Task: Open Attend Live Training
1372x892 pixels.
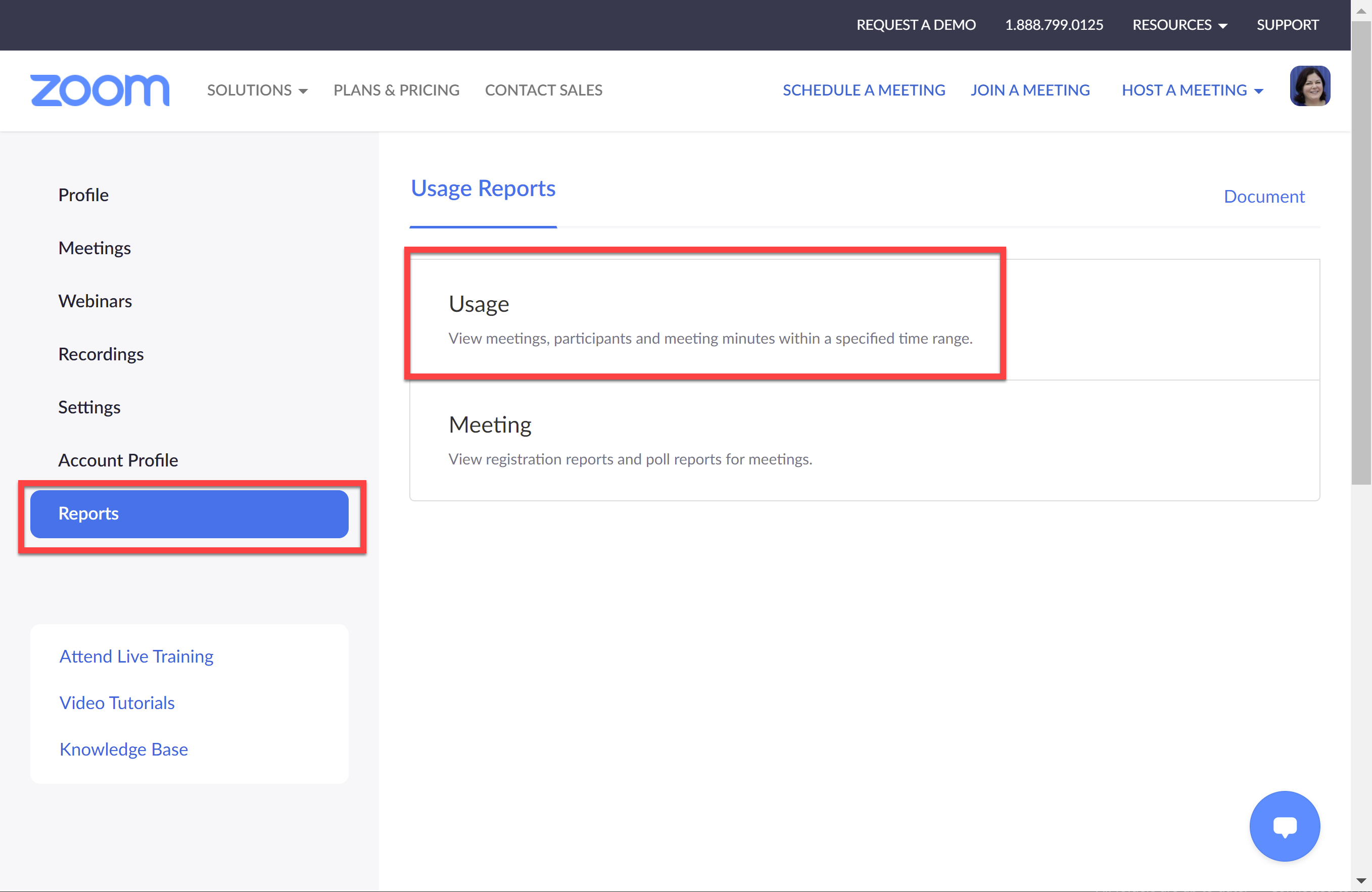Action: click(x=136, y=656)
